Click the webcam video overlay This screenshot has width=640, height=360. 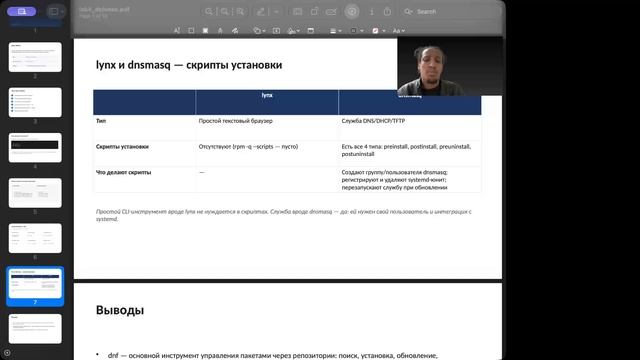click(450, 67)
